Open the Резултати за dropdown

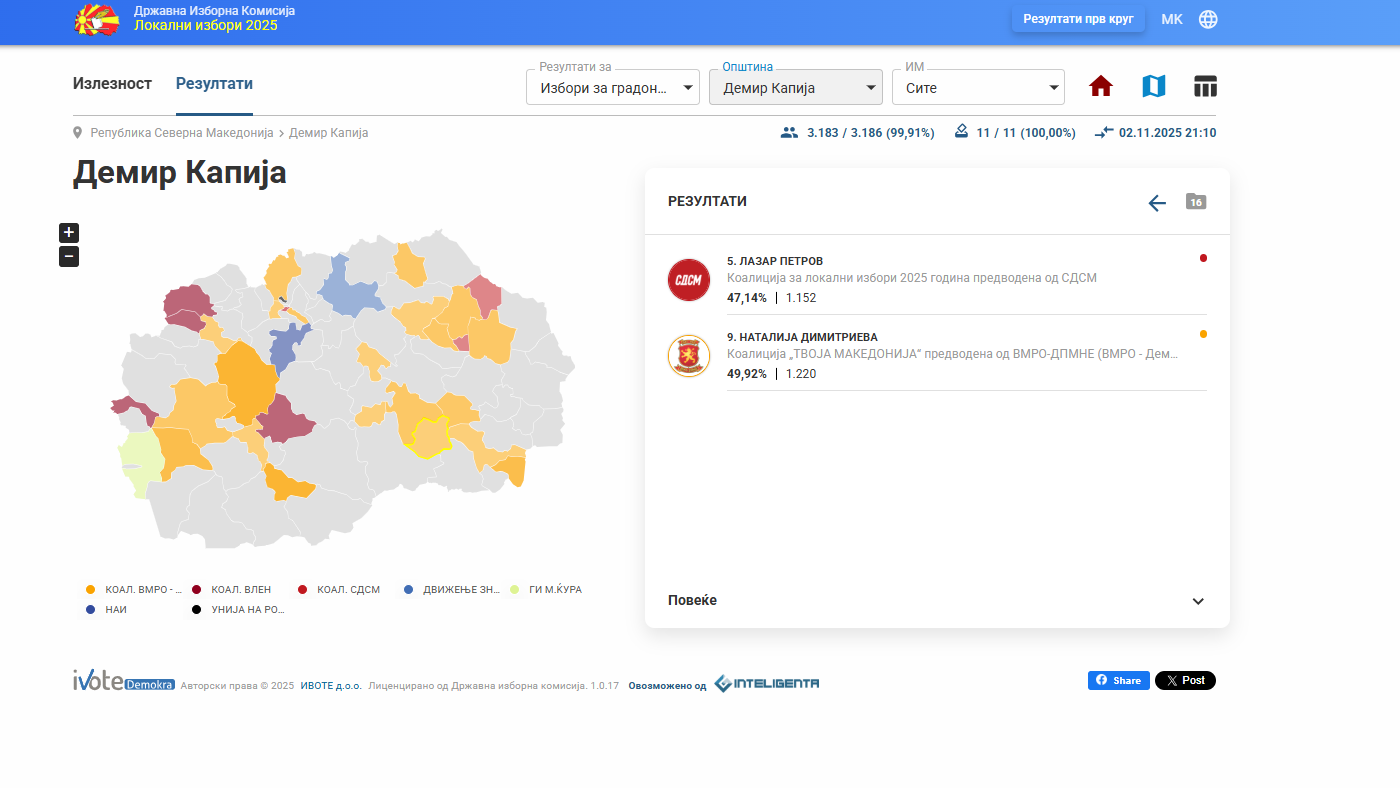tap(612, 88)
